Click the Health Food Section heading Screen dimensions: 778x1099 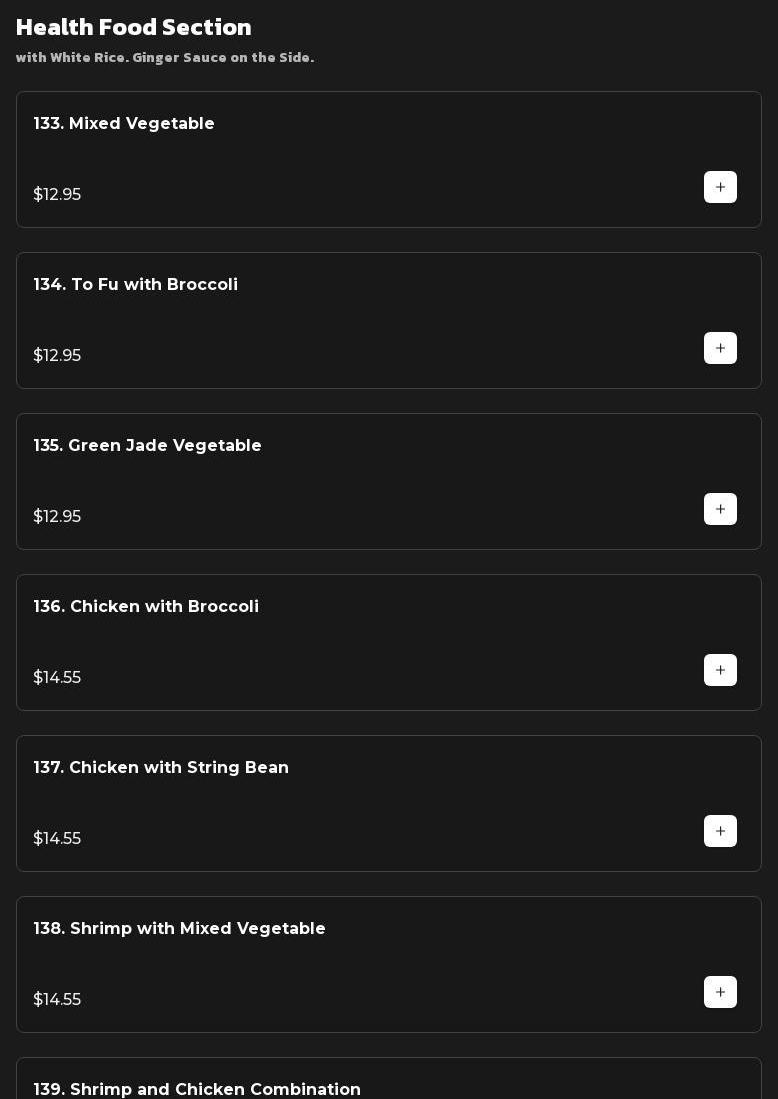134,27
